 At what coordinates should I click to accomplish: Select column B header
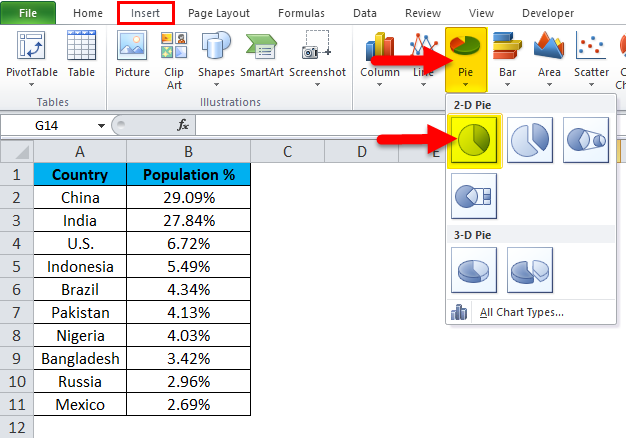[x=188, y=152]
